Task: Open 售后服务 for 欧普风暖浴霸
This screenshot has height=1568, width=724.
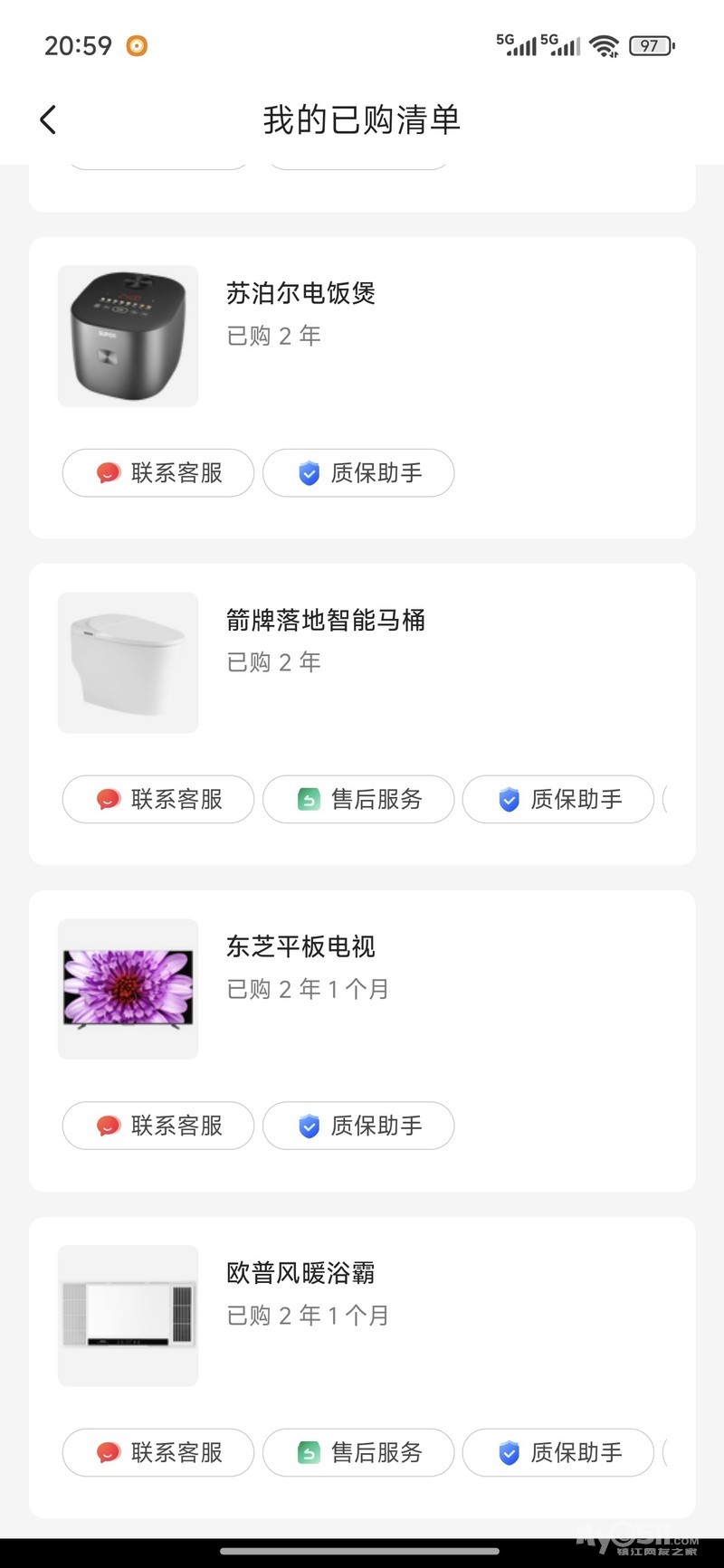Action: tap(358, 1453)
